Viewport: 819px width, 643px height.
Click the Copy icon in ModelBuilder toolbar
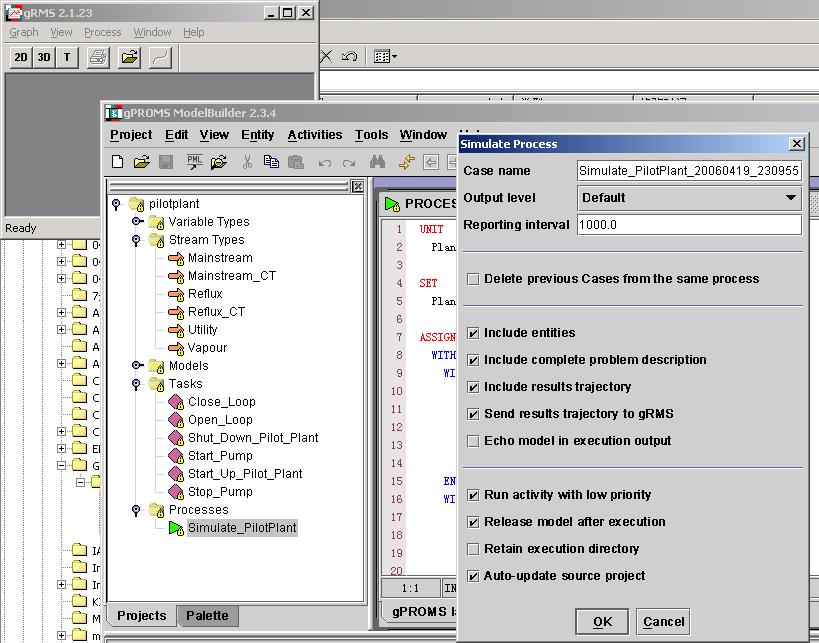coord(271,162)
